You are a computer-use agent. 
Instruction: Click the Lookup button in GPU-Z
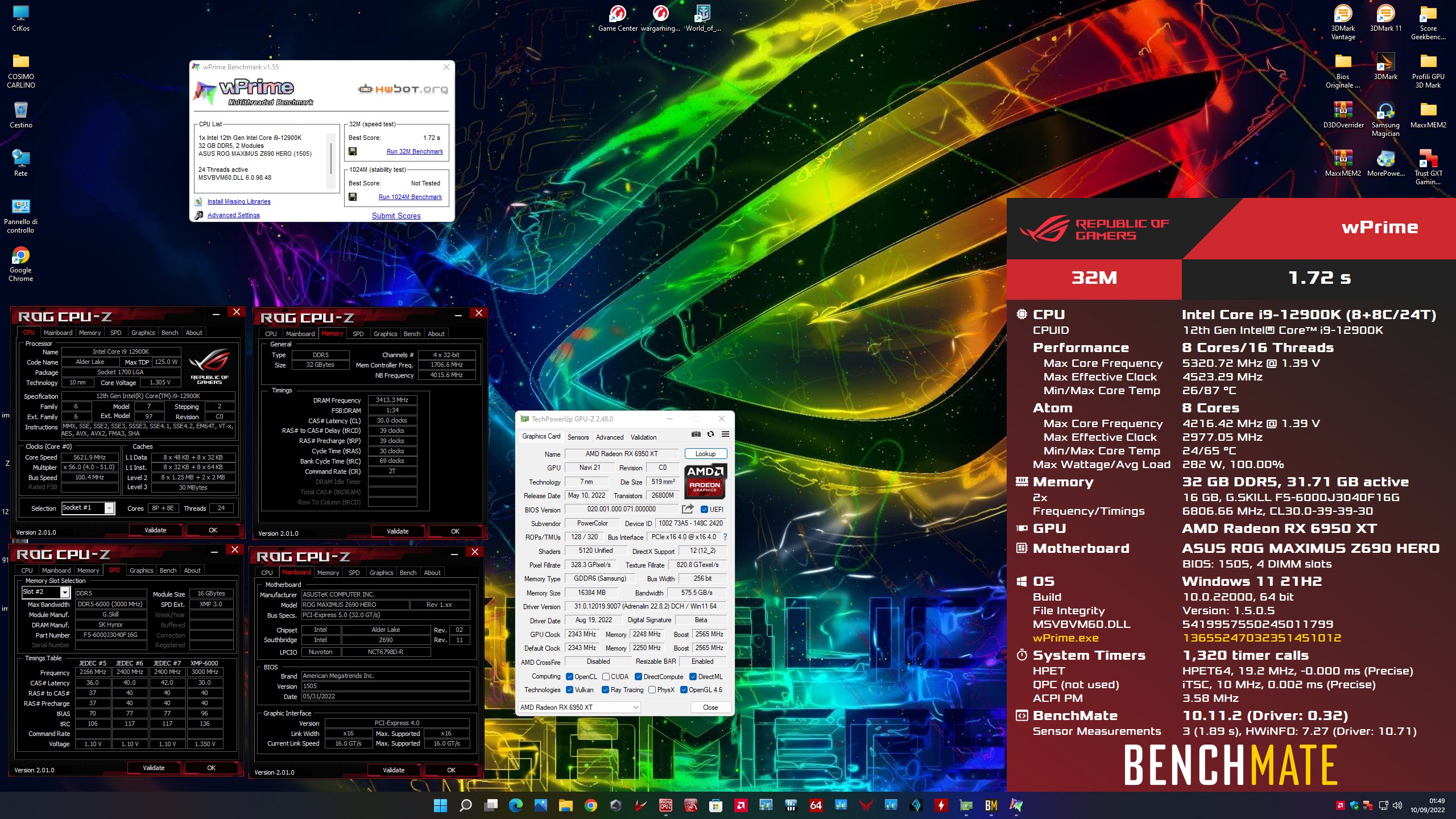[x=705, y=454]
